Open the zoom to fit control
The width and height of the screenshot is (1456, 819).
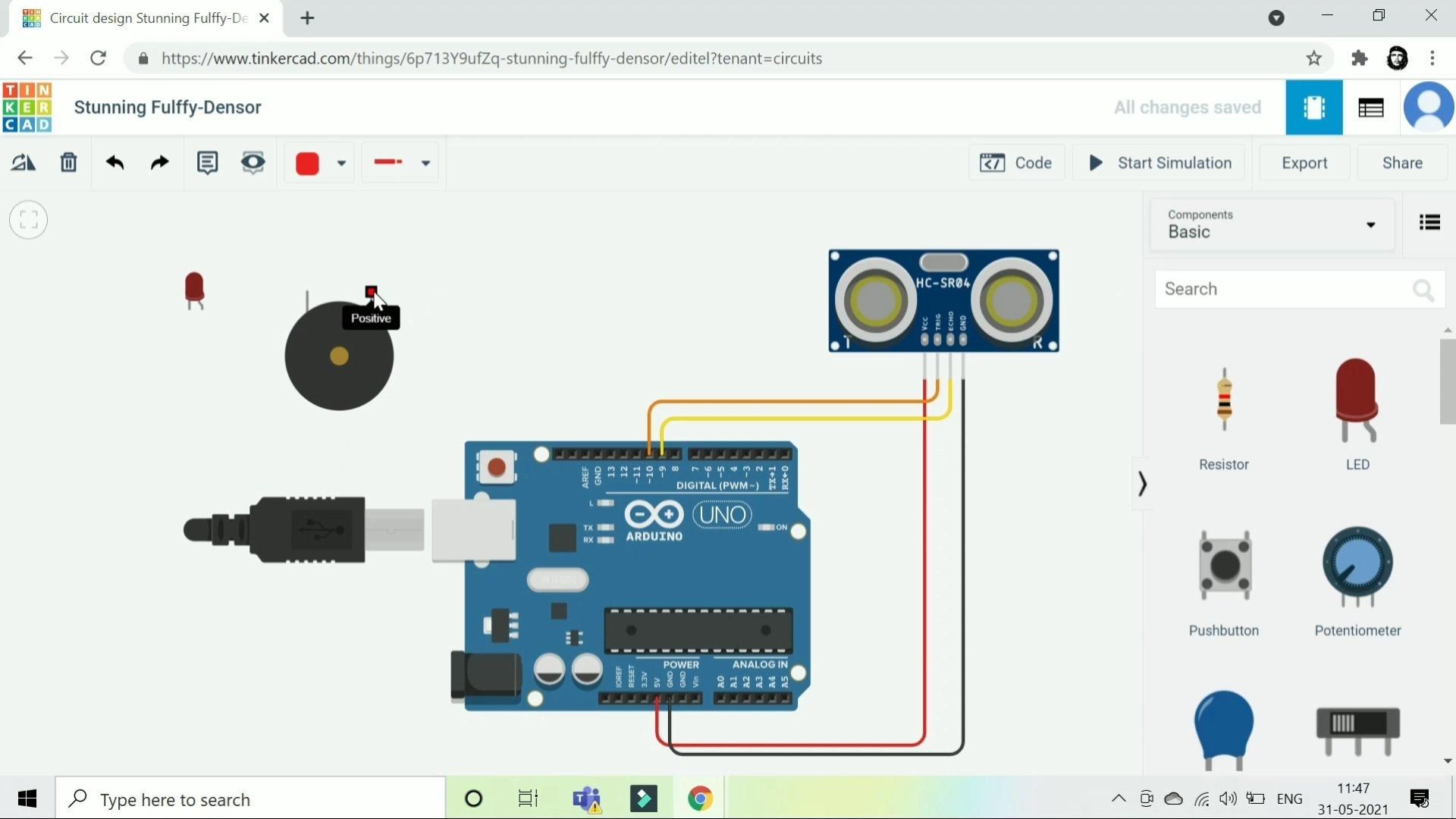pos(28,220)
